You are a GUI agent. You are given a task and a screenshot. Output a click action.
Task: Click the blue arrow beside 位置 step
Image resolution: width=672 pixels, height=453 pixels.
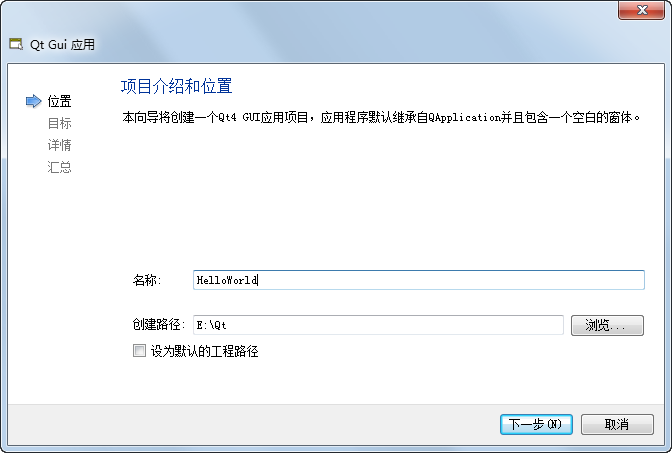pyautogui.click(x=33, y=101)
